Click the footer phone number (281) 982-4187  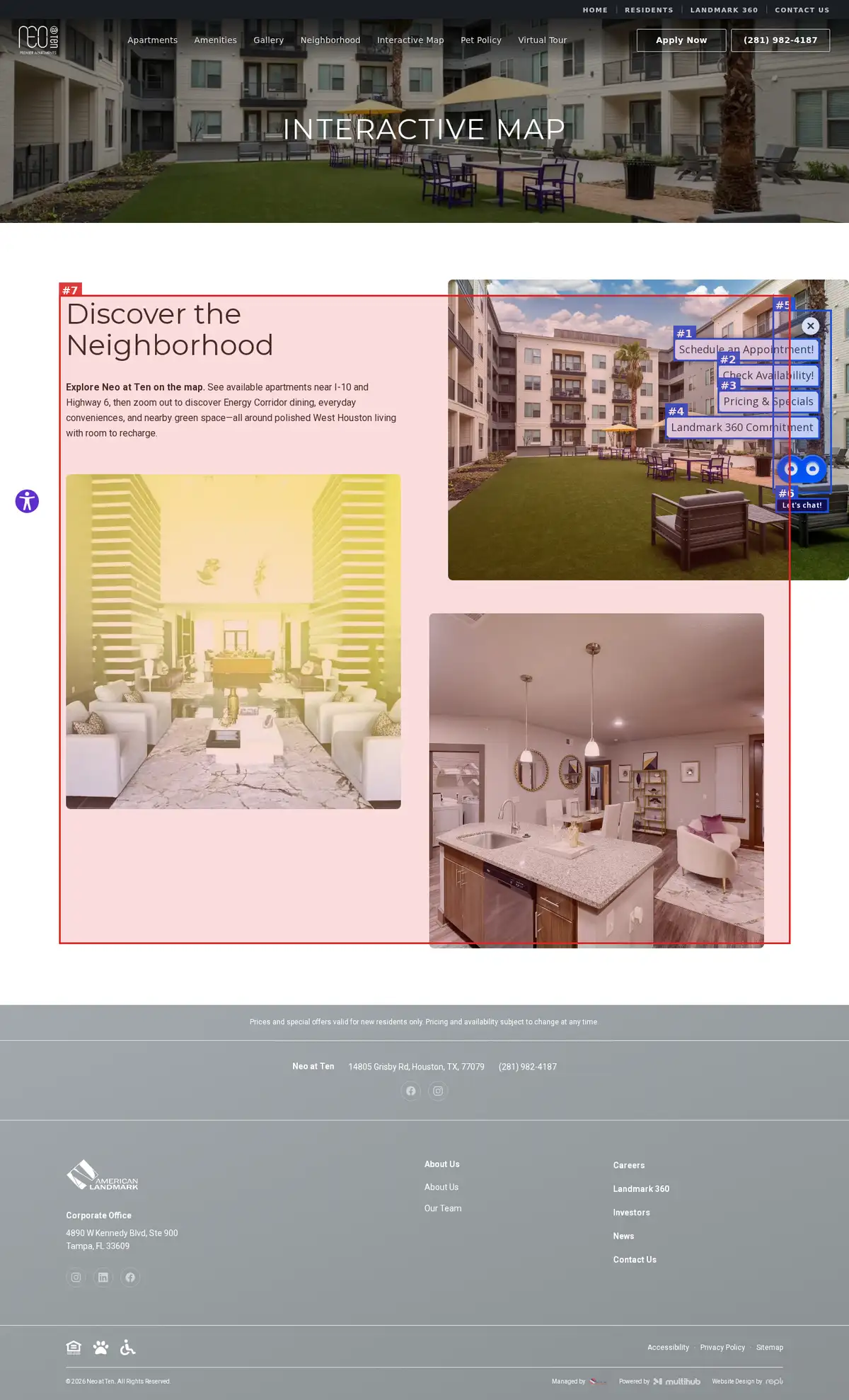tap(528, 1067)
